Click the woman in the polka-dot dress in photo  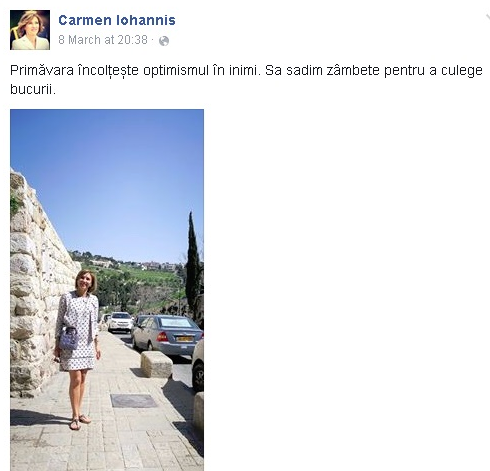(x=78, y=349)
